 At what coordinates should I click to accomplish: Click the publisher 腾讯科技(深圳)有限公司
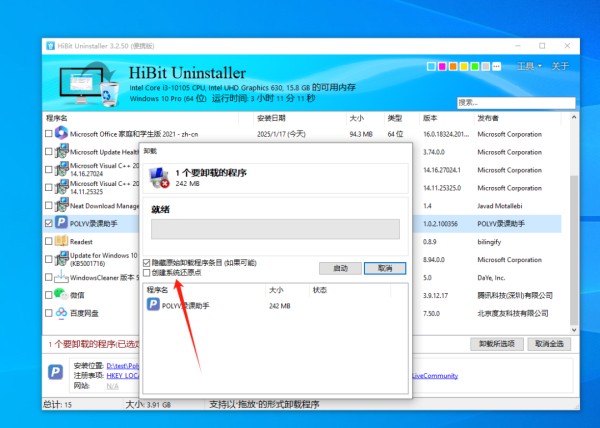tap(515, 295)
